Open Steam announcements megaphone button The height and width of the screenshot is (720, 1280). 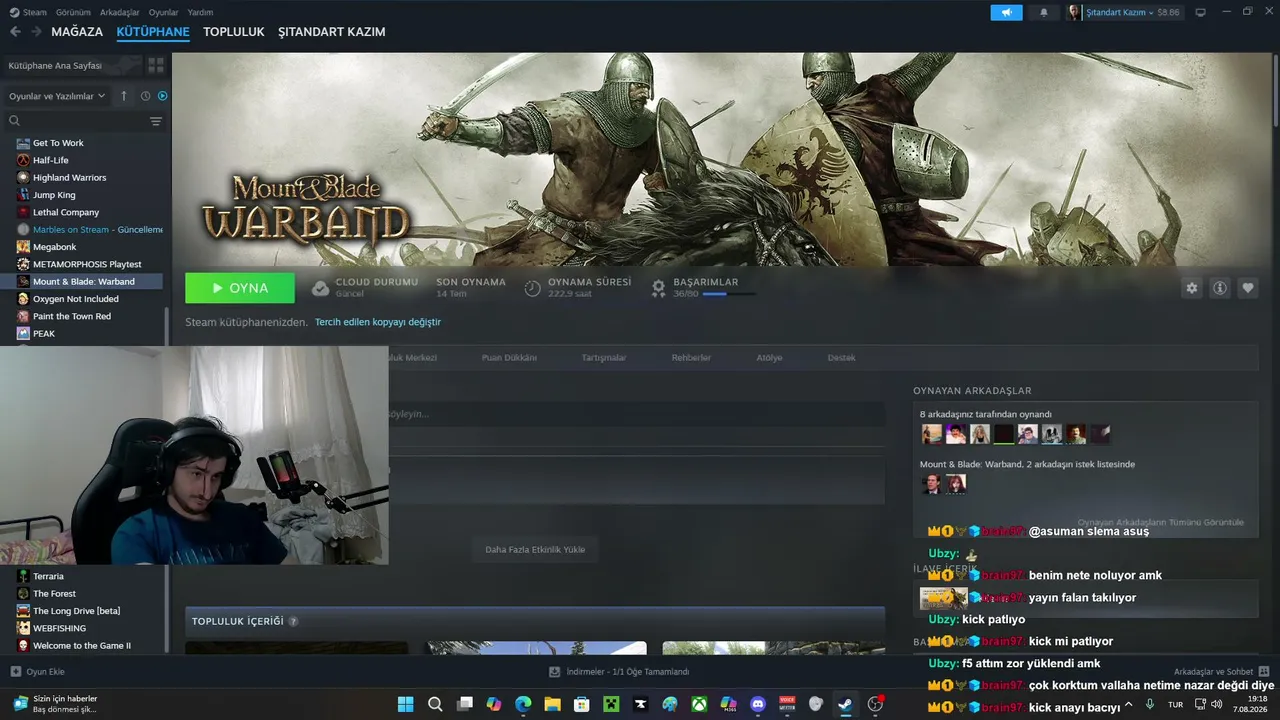tap(1006, 12)
